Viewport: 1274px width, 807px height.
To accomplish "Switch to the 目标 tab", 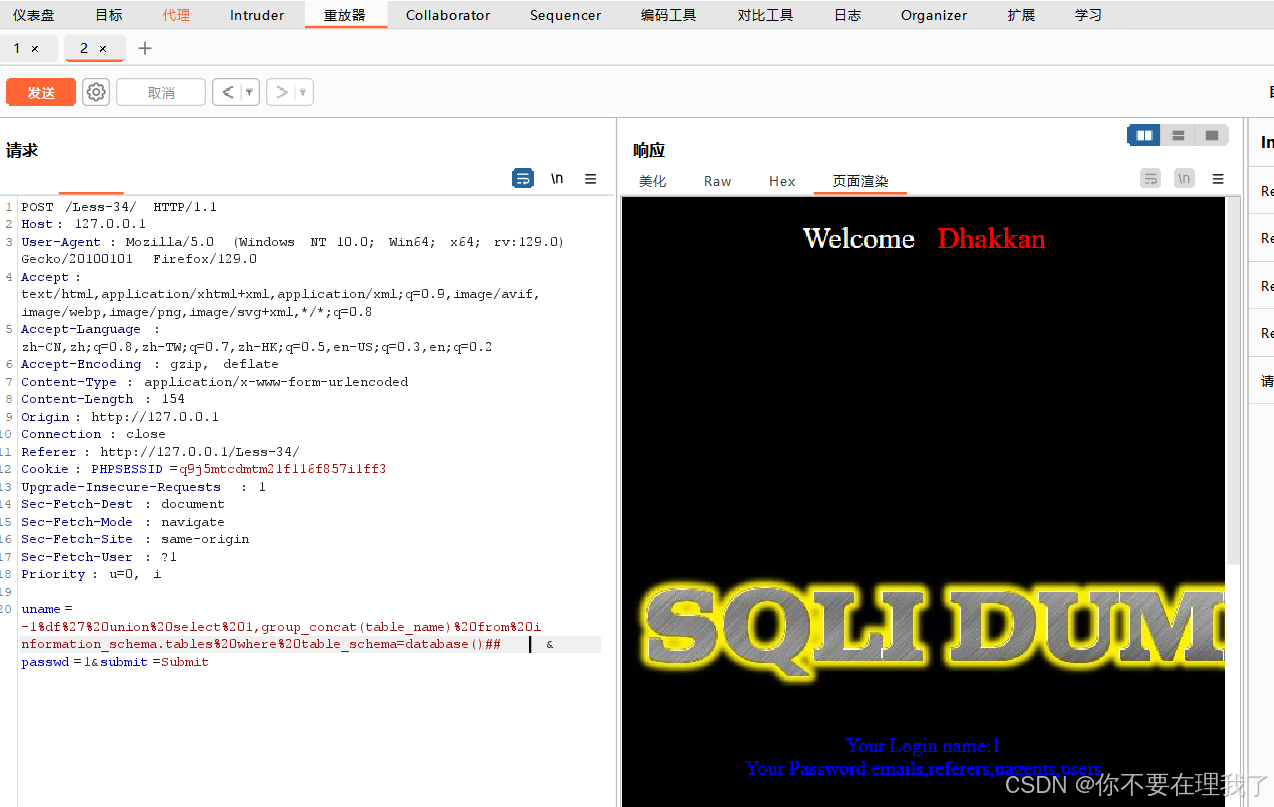I will click(109, 15).
